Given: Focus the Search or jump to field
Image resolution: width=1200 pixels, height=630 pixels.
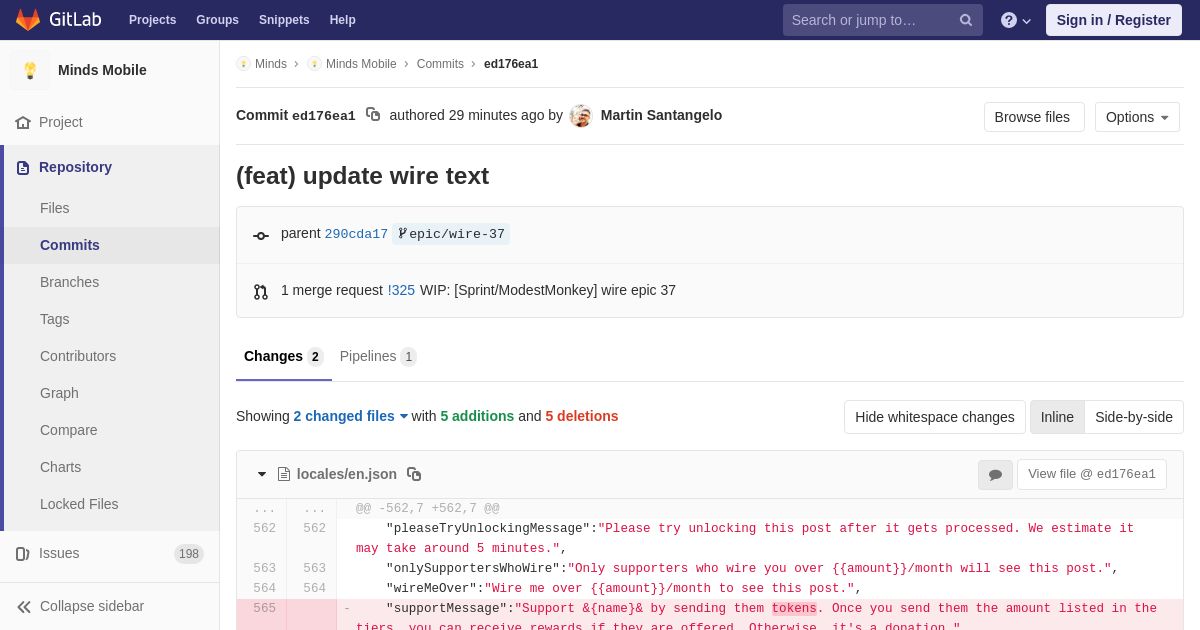Looking at the screenshot, I should pos(883,20).
